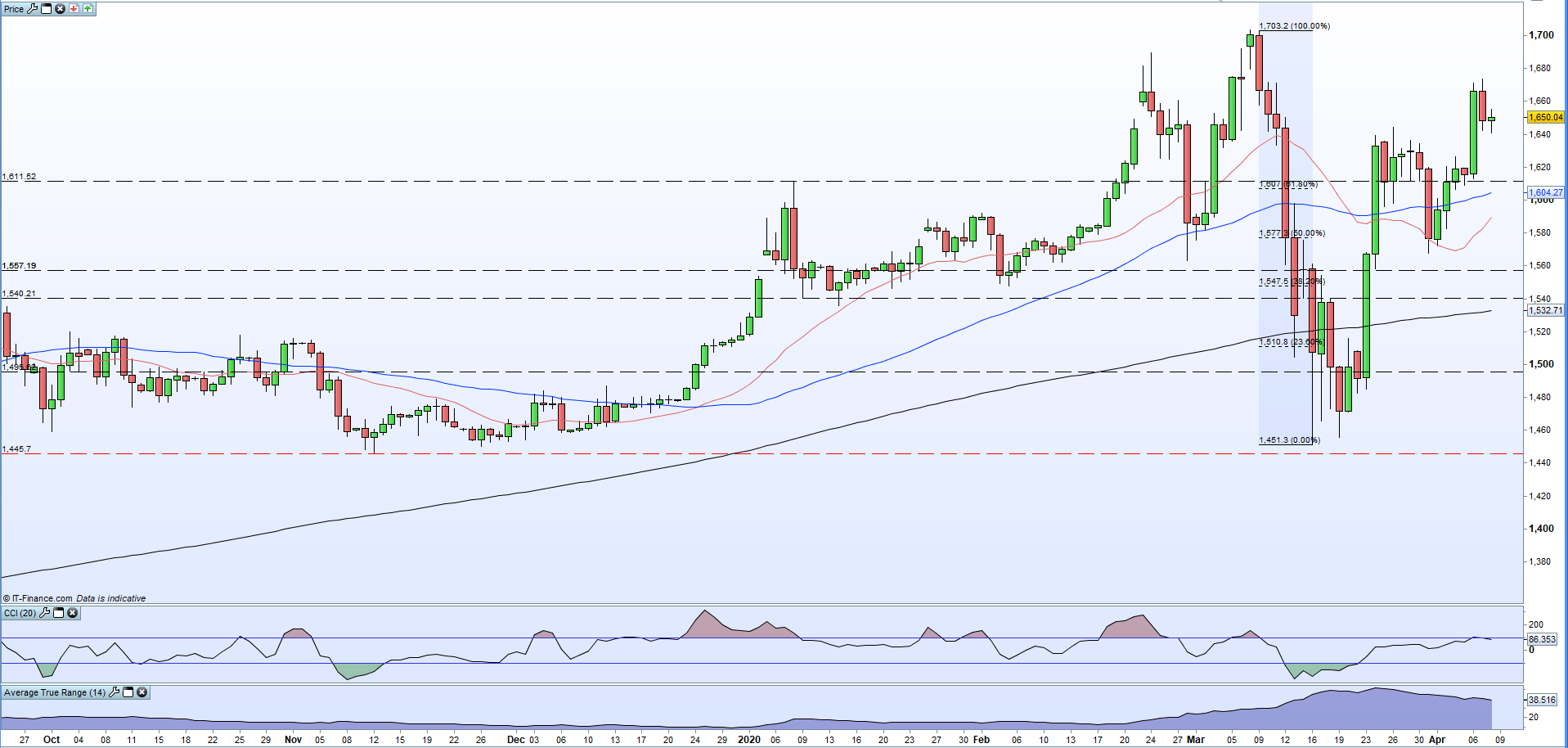Click Fibonacci 1,547.5 (38.20%) label
The height and width of the screenshot is (748, 1568).
[x=1292, y=282]
